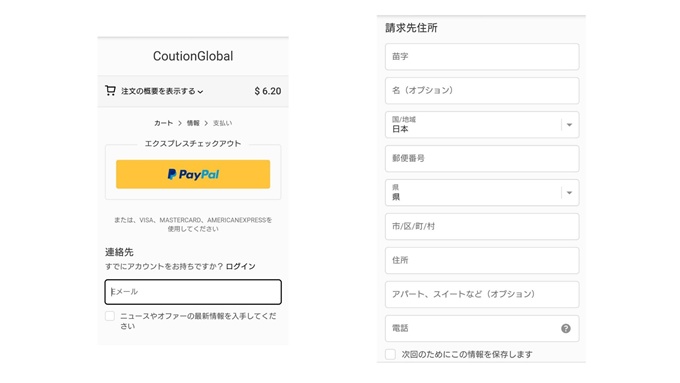The width and height of the screenshot is (680, 383).
Task: Expand the 注文の概要を表示する order summary
Action: point(162,91)
